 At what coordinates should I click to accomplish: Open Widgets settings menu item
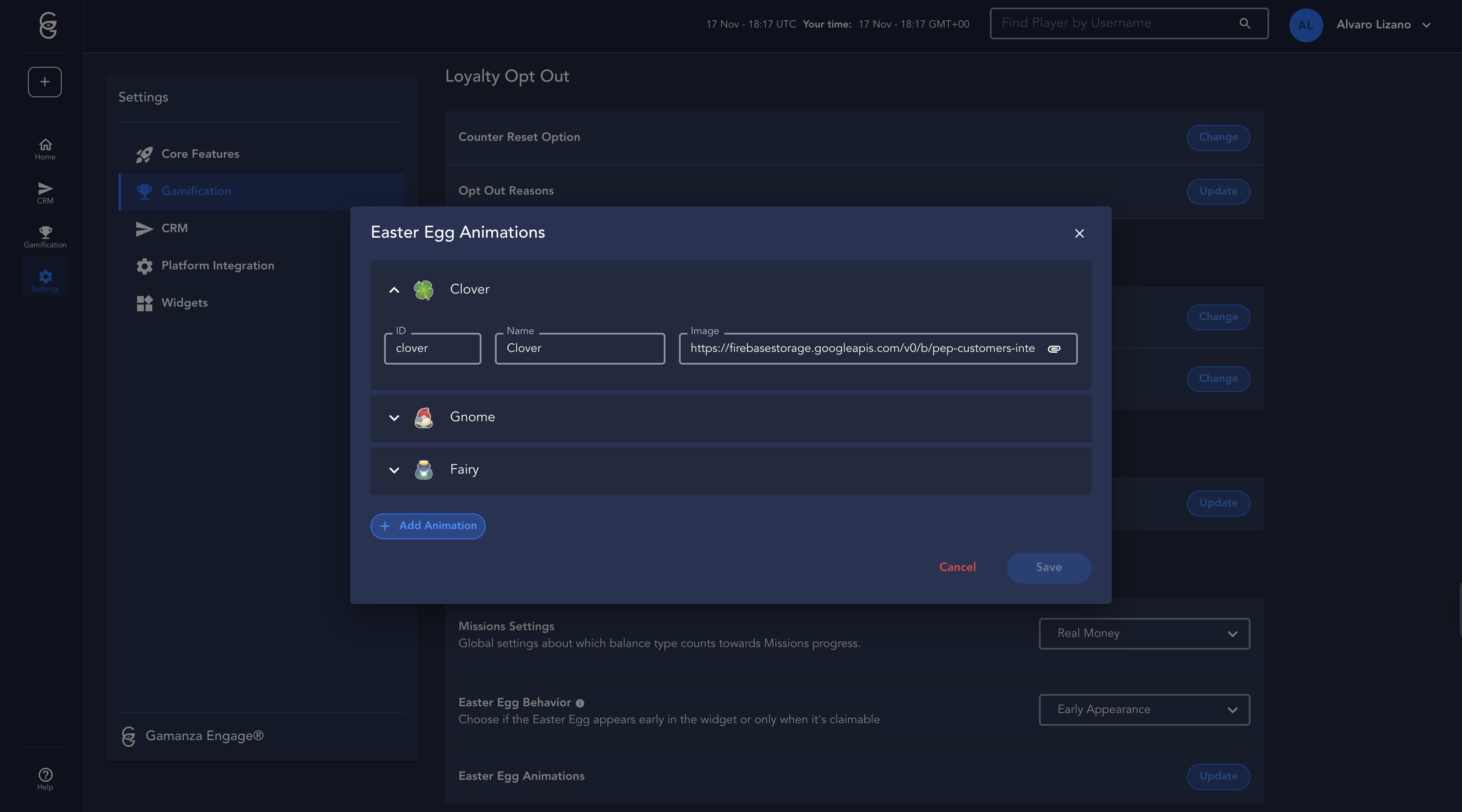pos(184,303)
